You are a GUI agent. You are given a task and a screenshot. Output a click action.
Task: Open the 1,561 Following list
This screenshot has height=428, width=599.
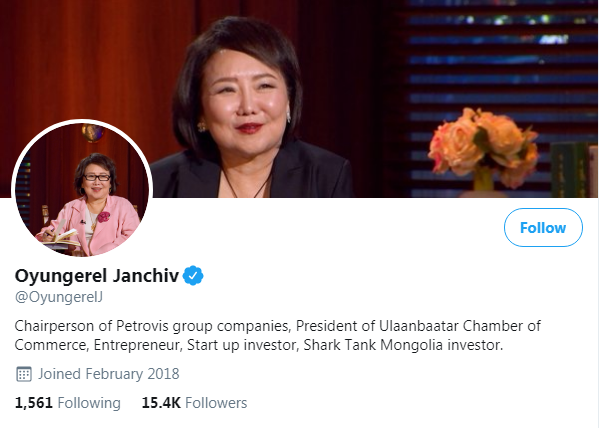tap(68, 403)
